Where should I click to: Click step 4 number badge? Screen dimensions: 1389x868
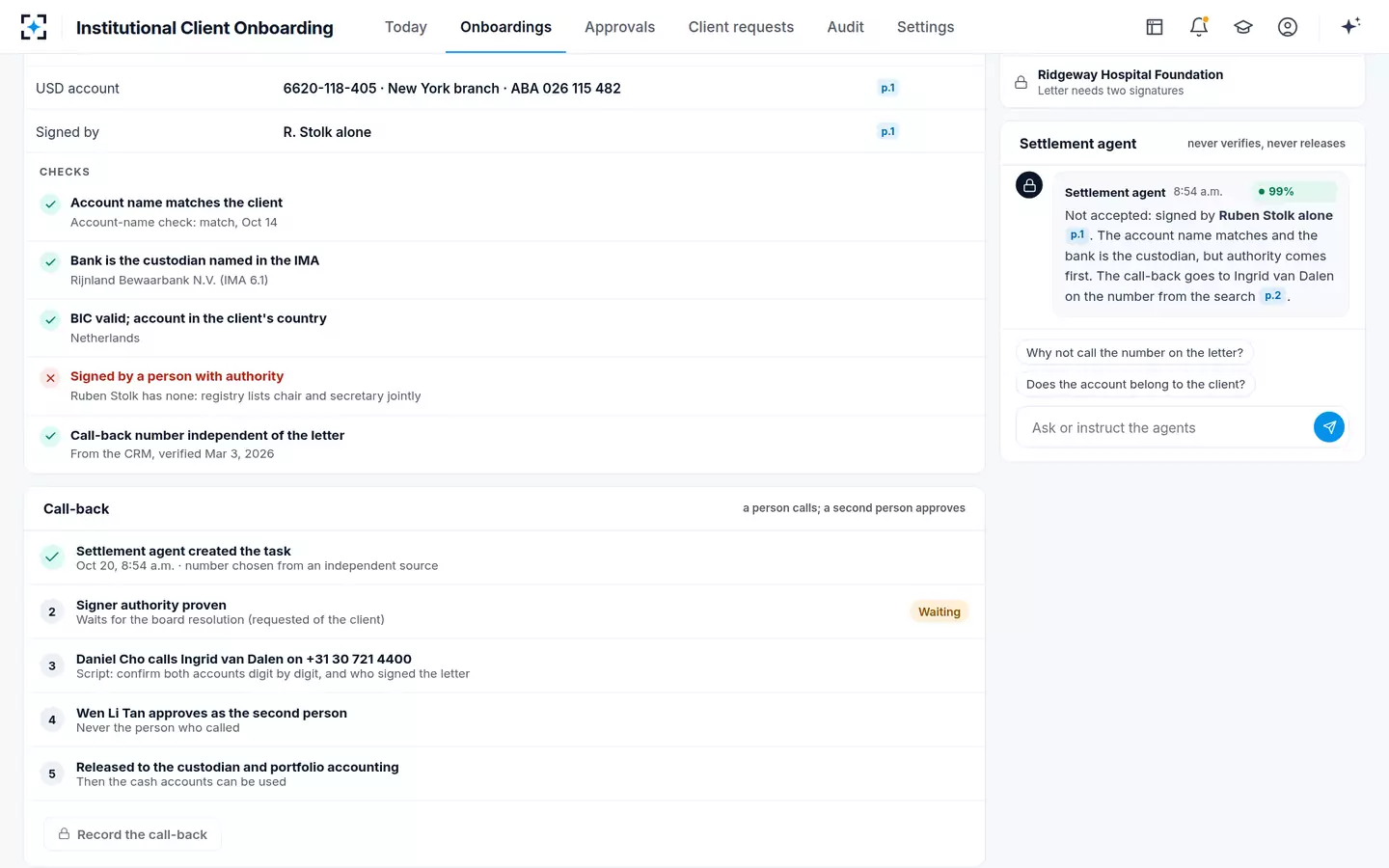[52, 719]
